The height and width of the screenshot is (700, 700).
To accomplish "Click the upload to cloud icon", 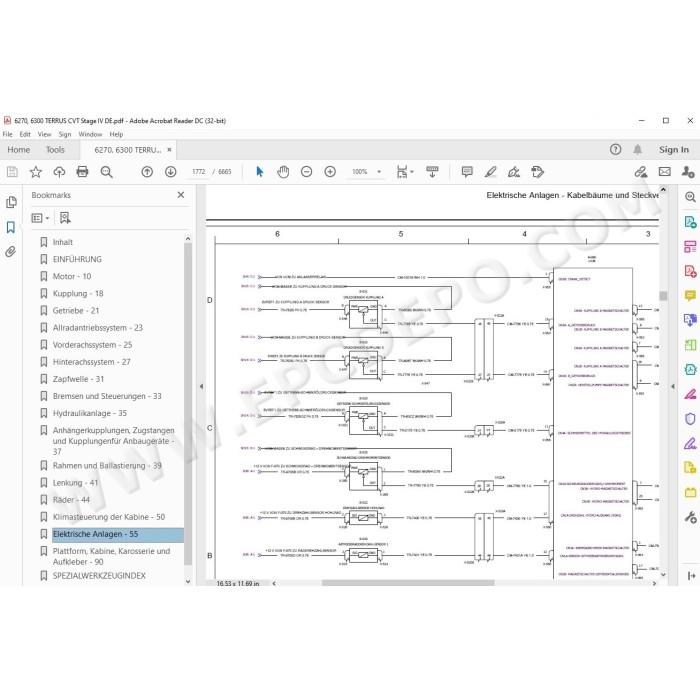I will (59, 172).
